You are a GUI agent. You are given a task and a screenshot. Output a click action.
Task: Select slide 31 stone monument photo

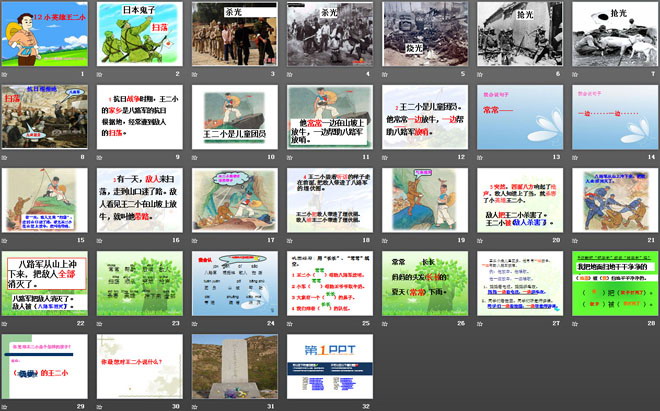(235, 366)
